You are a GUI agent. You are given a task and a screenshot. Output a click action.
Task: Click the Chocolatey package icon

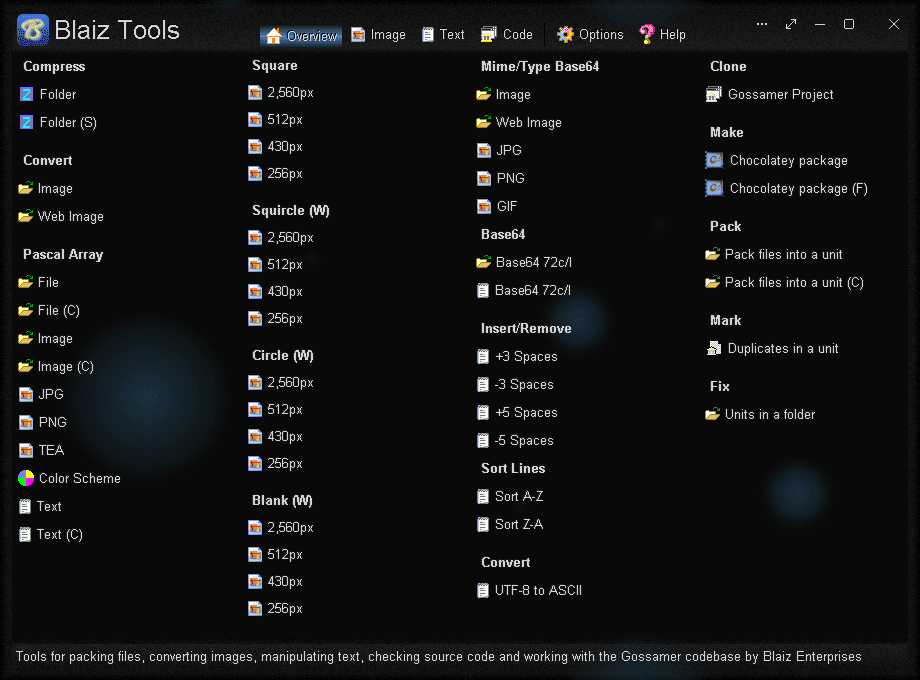coord(714,160)
